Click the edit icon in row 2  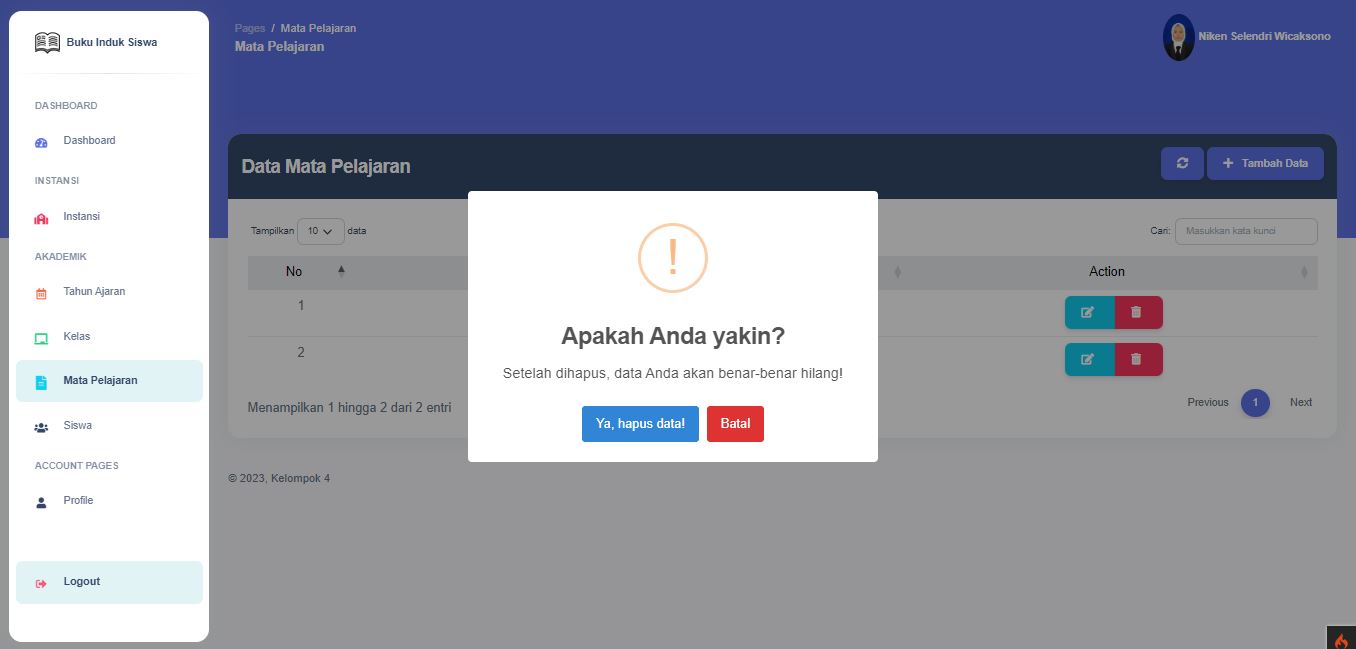pyautogui.click(x=1088, y=359)
